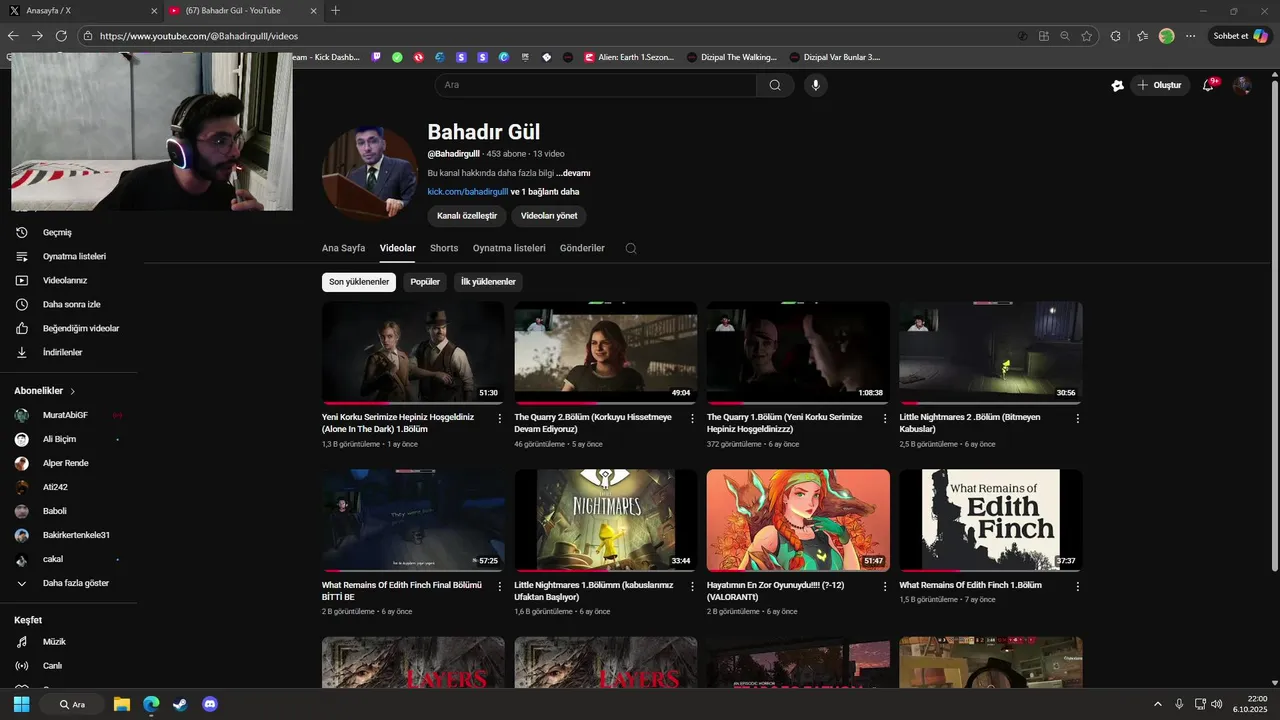Open the YouTube account avatar menu
The height and width of the screenshot is (720, 1280).
[x=1242, y=85]
